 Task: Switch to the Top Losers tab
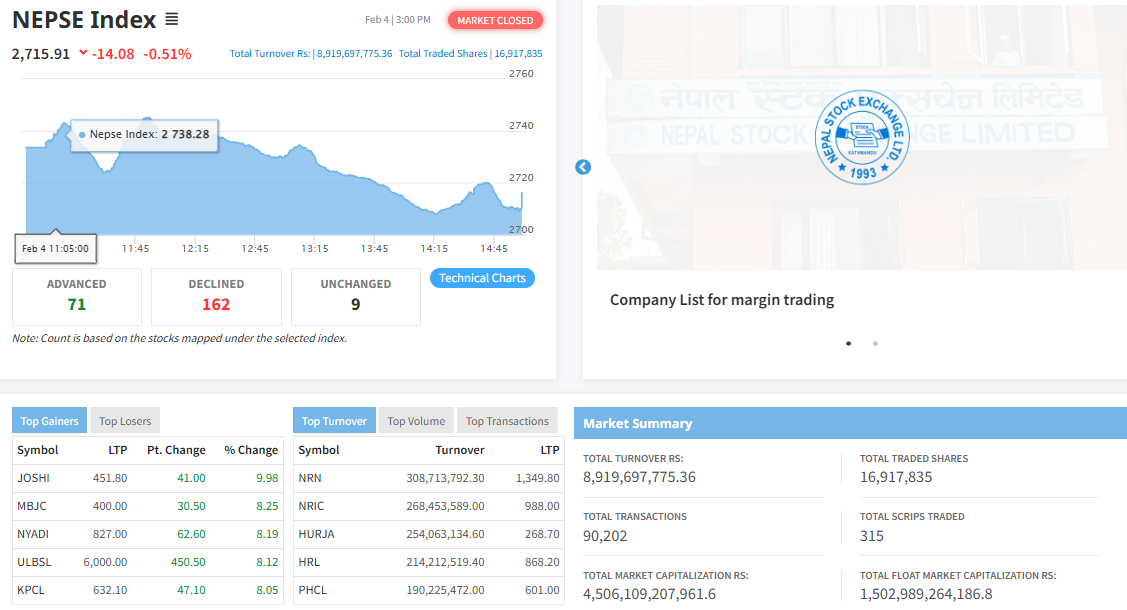click(125, 421)
